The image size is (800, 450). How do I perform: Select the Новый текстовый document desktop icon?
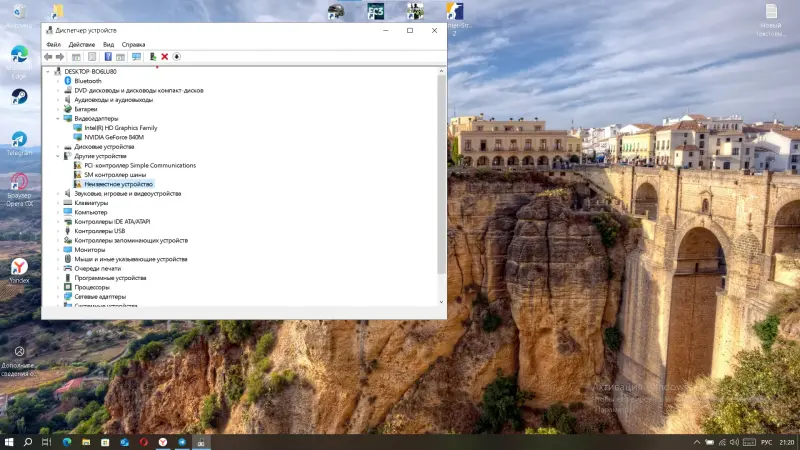tap(770, 20)
